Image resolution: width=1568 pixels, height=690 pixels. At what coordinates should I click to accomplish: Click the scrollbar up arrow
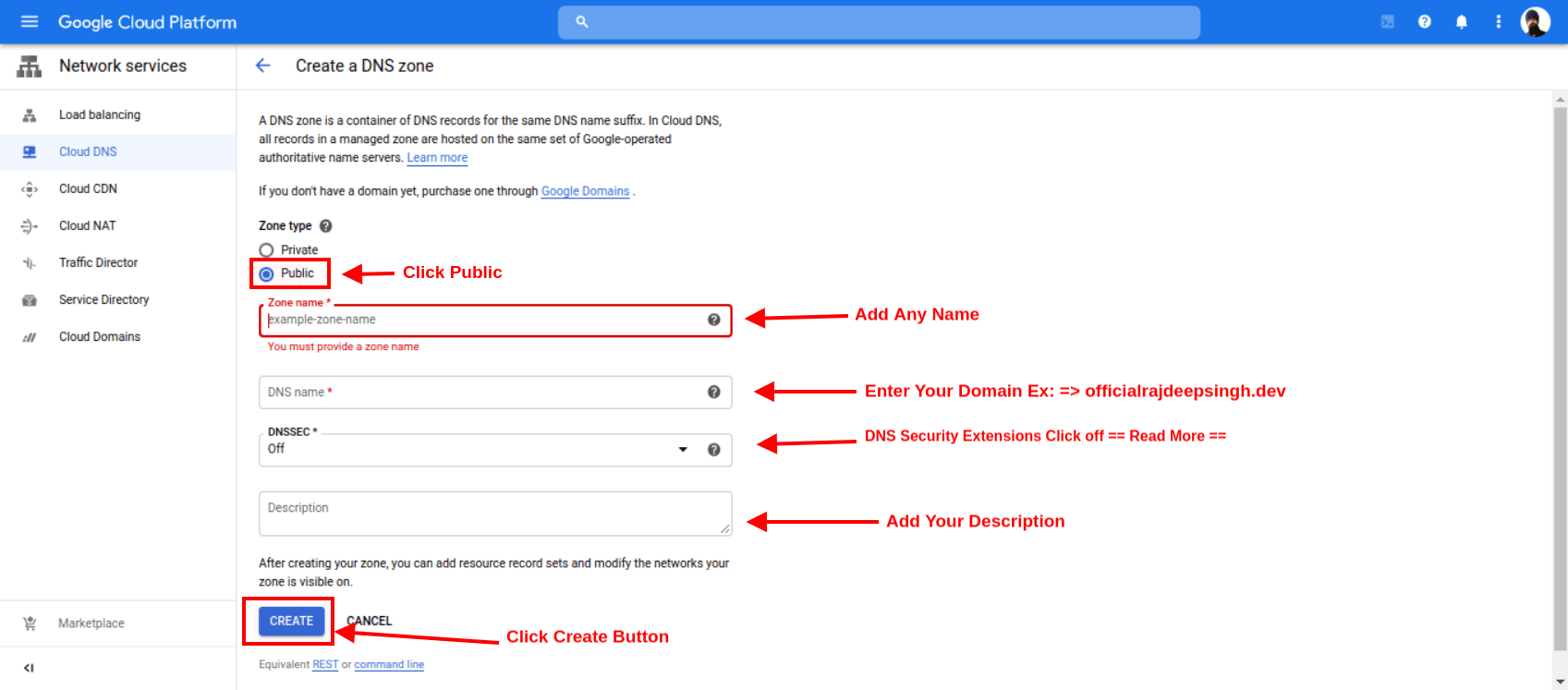tap(1560, 100)
